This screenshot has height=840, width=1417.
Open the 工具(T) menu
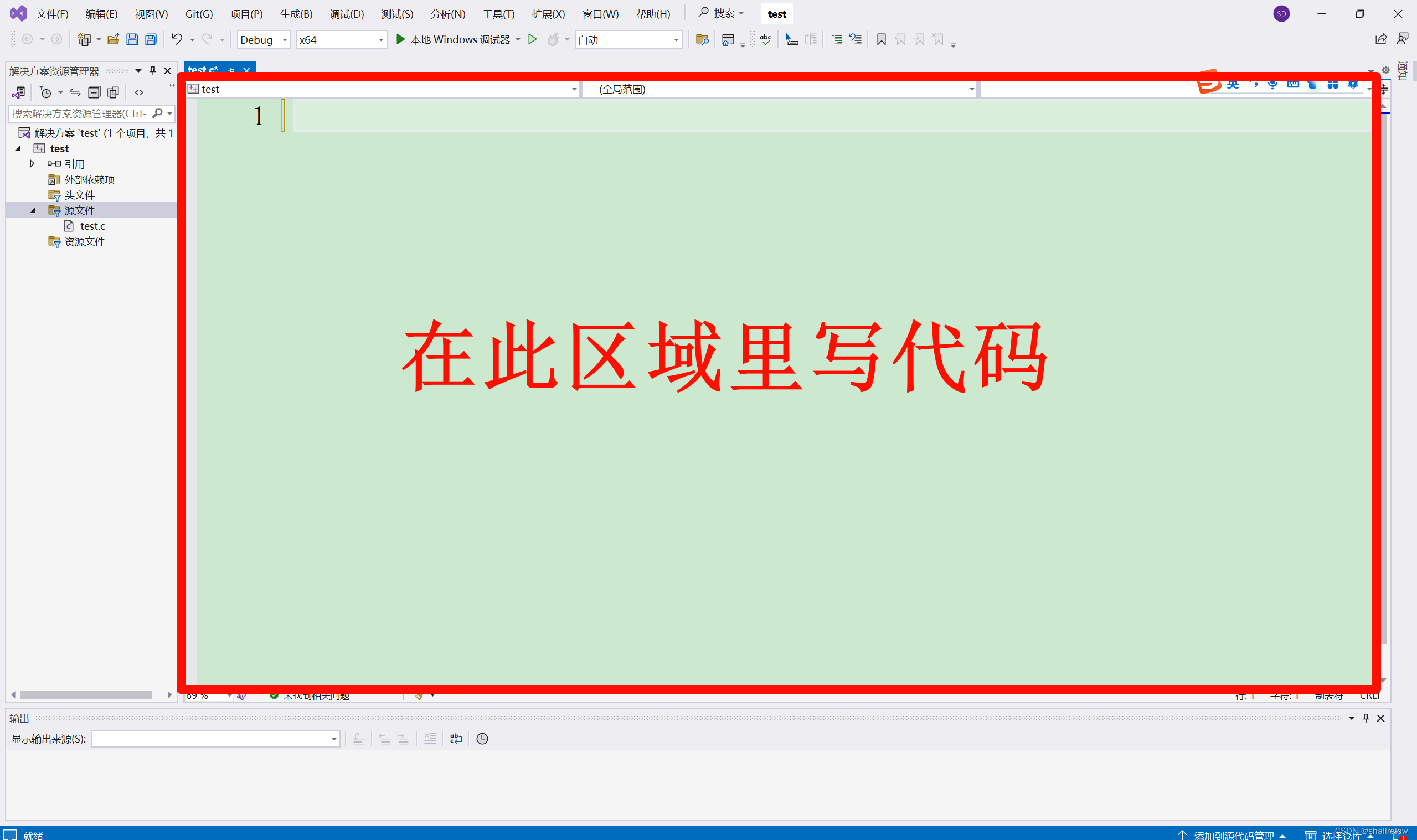click(498, 14)
